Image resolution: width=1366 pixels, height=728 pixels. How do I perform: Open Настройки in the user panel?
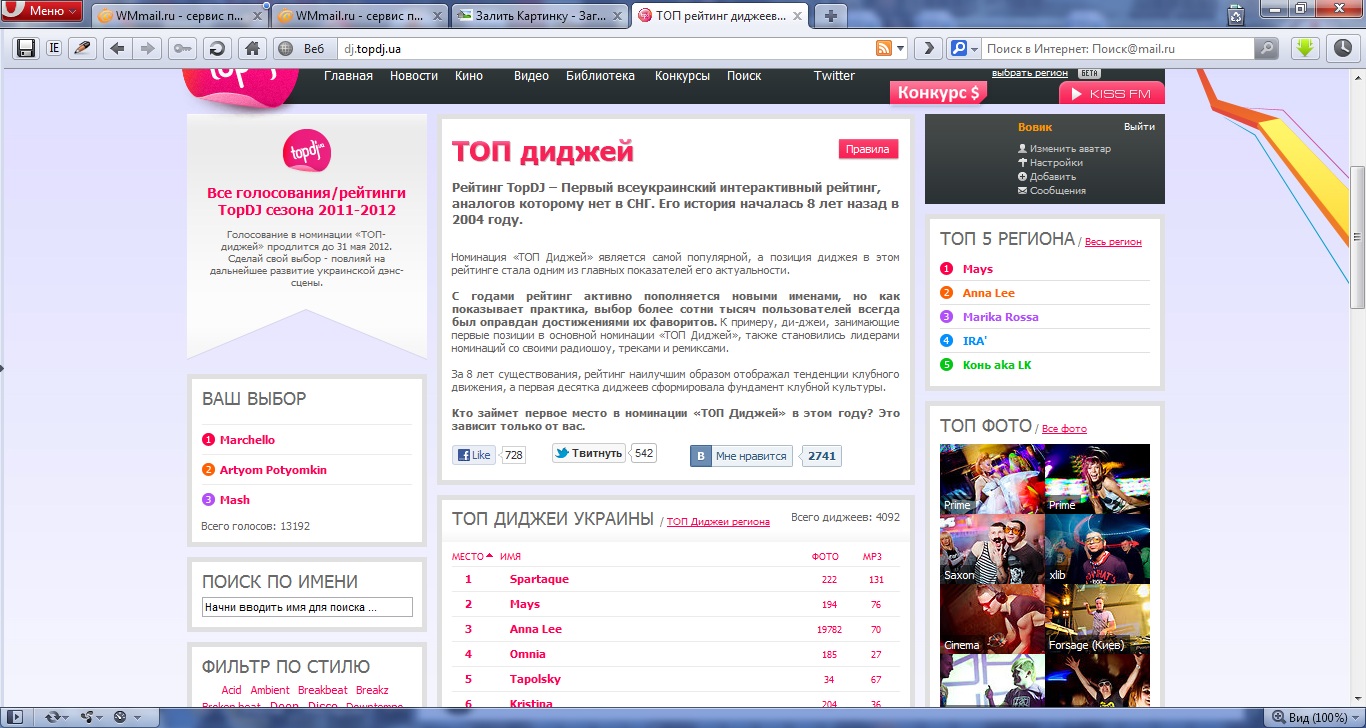tap(1056, 163)
